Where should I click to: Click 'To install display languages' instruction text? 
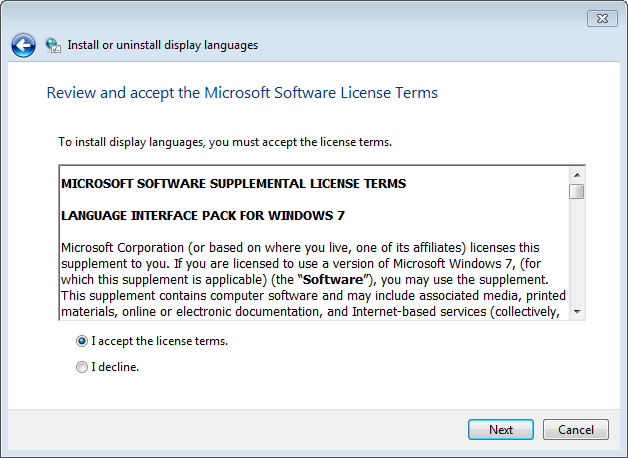click(x=225, y=142)
